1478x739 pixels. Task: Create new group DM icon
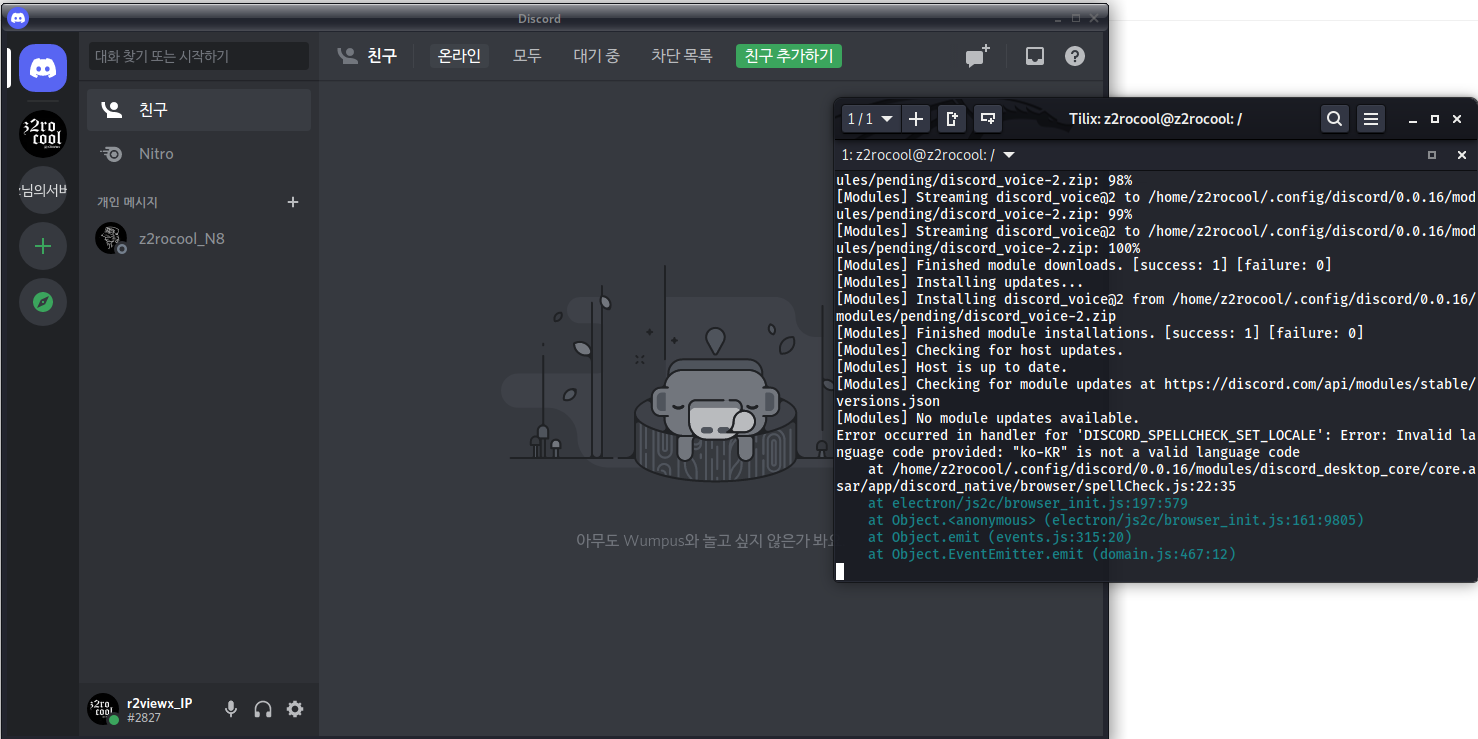[977, 56]
